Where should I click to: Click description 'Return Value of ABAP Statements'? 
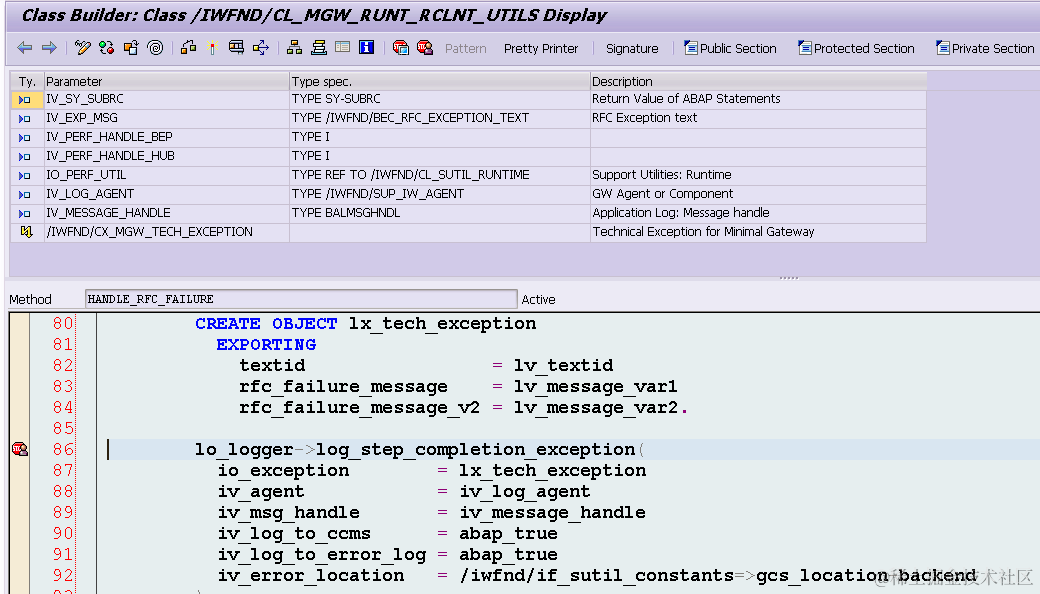[686, 99]
